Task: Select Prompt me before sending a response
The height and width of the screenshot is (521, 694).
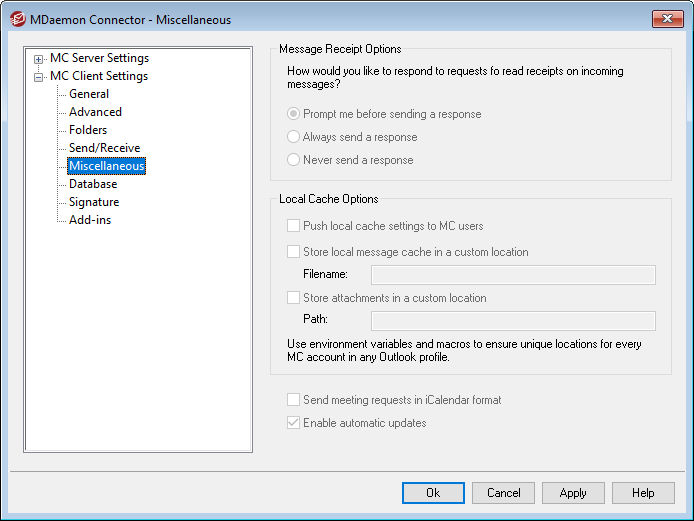Action: pyautogui.click(x=293, y=114)
